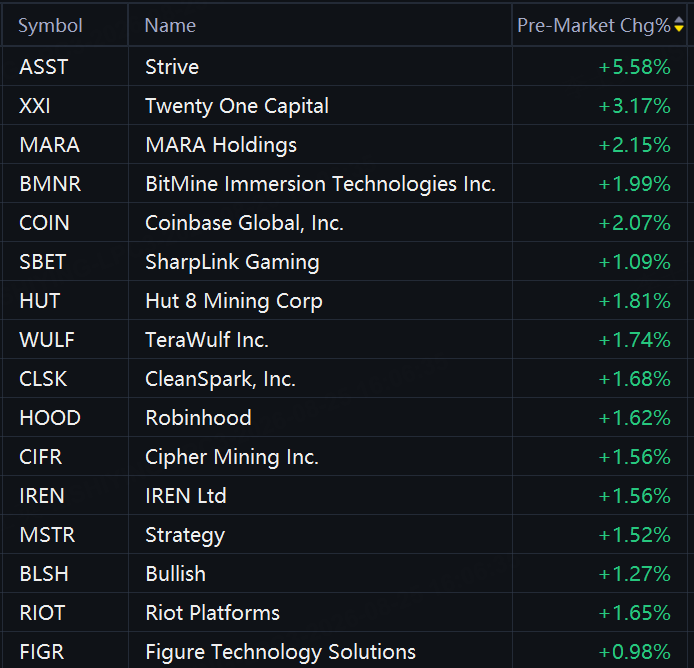
Task: Open the MARA symbol
Action: click(50, 145)
